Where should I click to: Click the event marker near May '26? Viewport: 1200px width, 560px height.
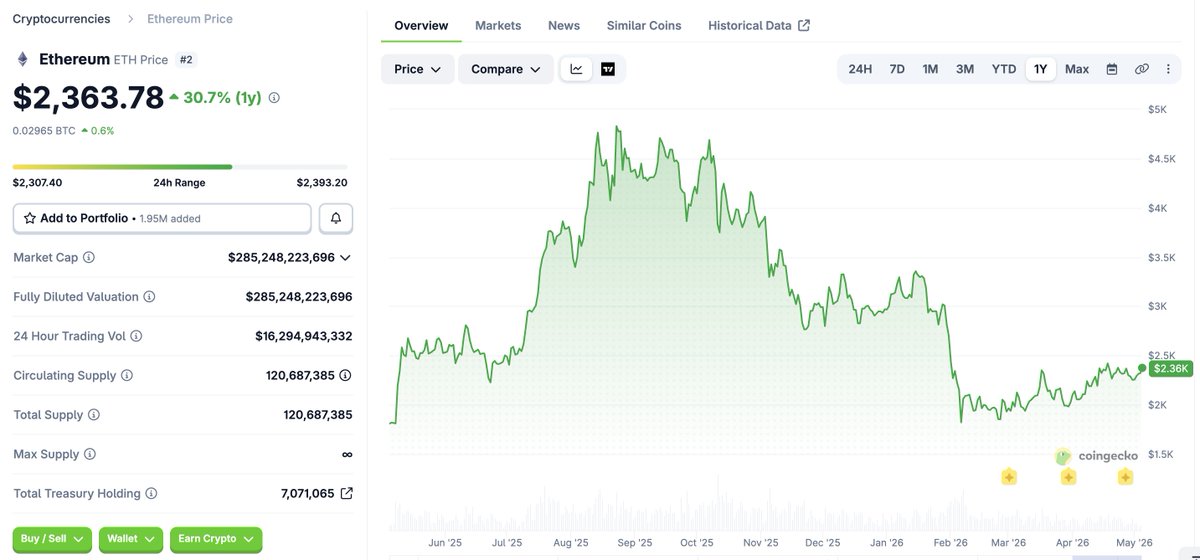point(1125,477)
